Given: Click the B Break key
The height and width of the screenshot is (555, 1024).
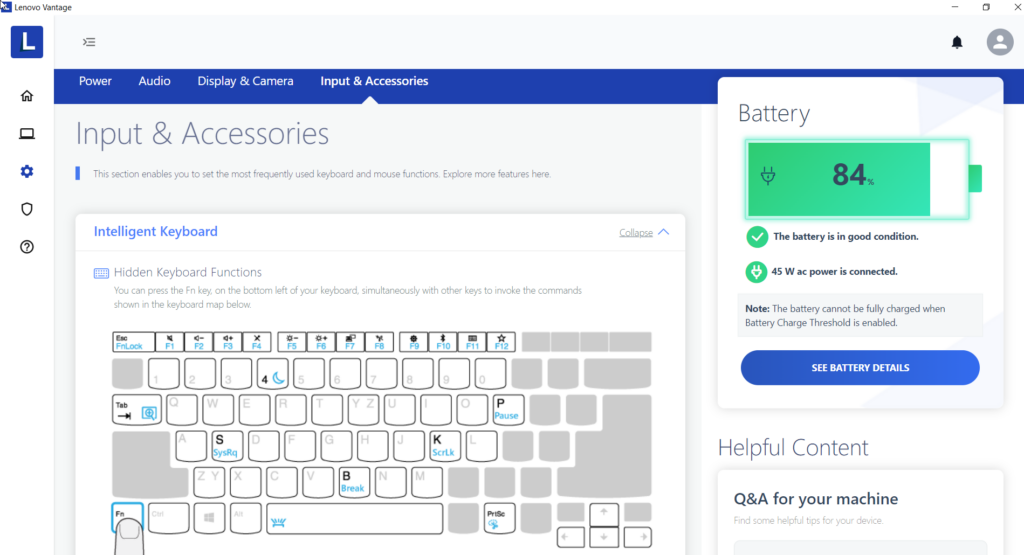Looking at the screenshot, I should point(353,483).
